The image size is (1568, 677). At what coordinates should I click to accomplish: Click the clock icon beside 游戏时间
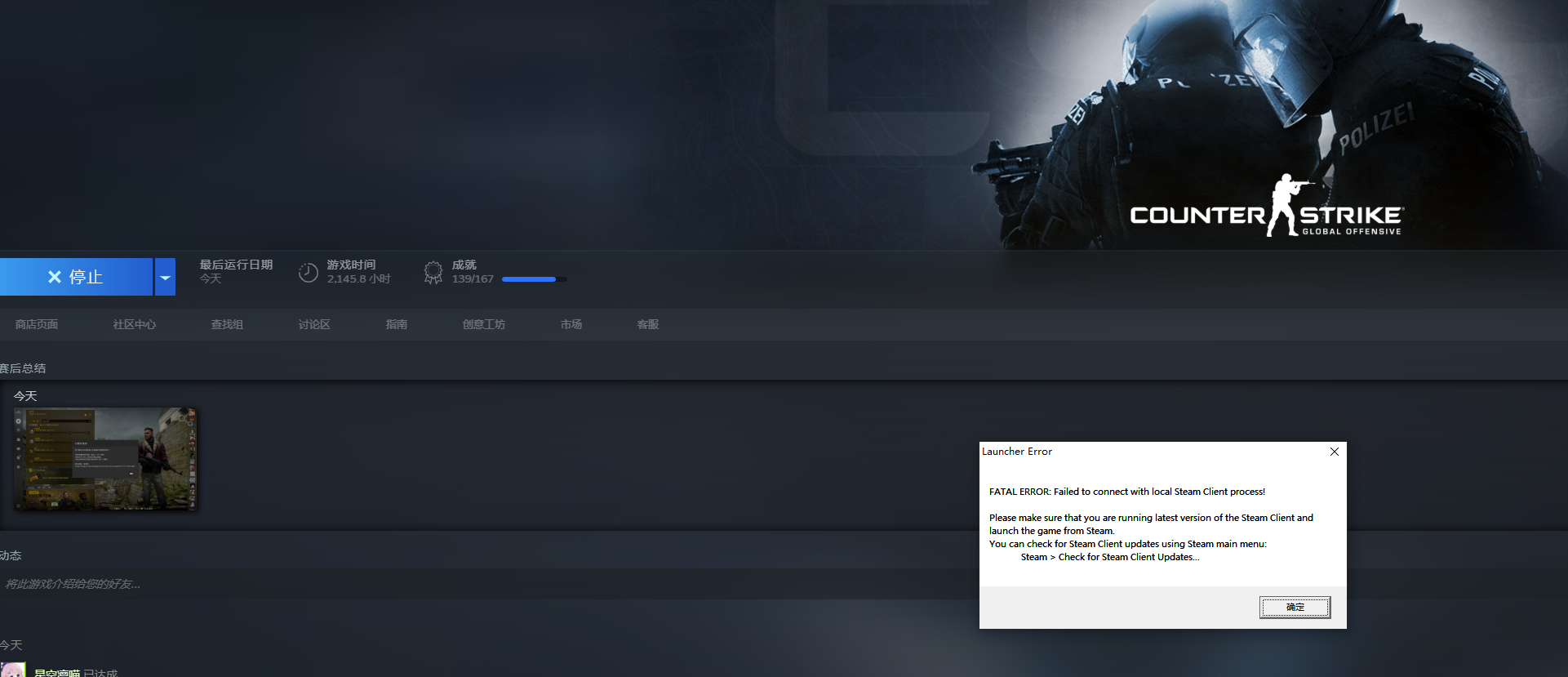click(x=308, y=273)
